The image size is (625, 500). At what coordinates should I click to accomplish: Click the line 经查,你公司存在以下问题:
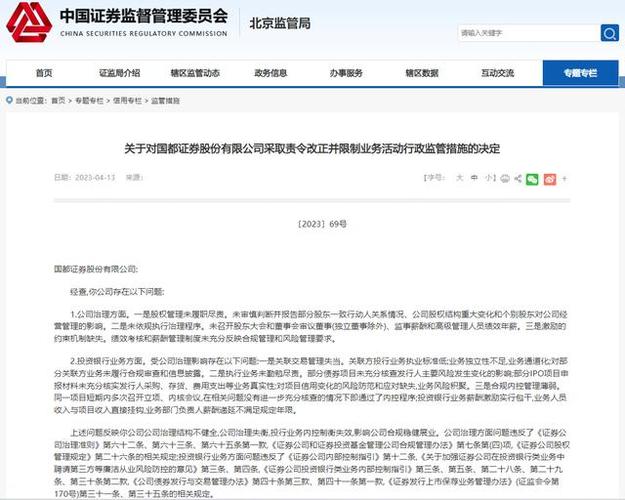click(x=117, y=292)
